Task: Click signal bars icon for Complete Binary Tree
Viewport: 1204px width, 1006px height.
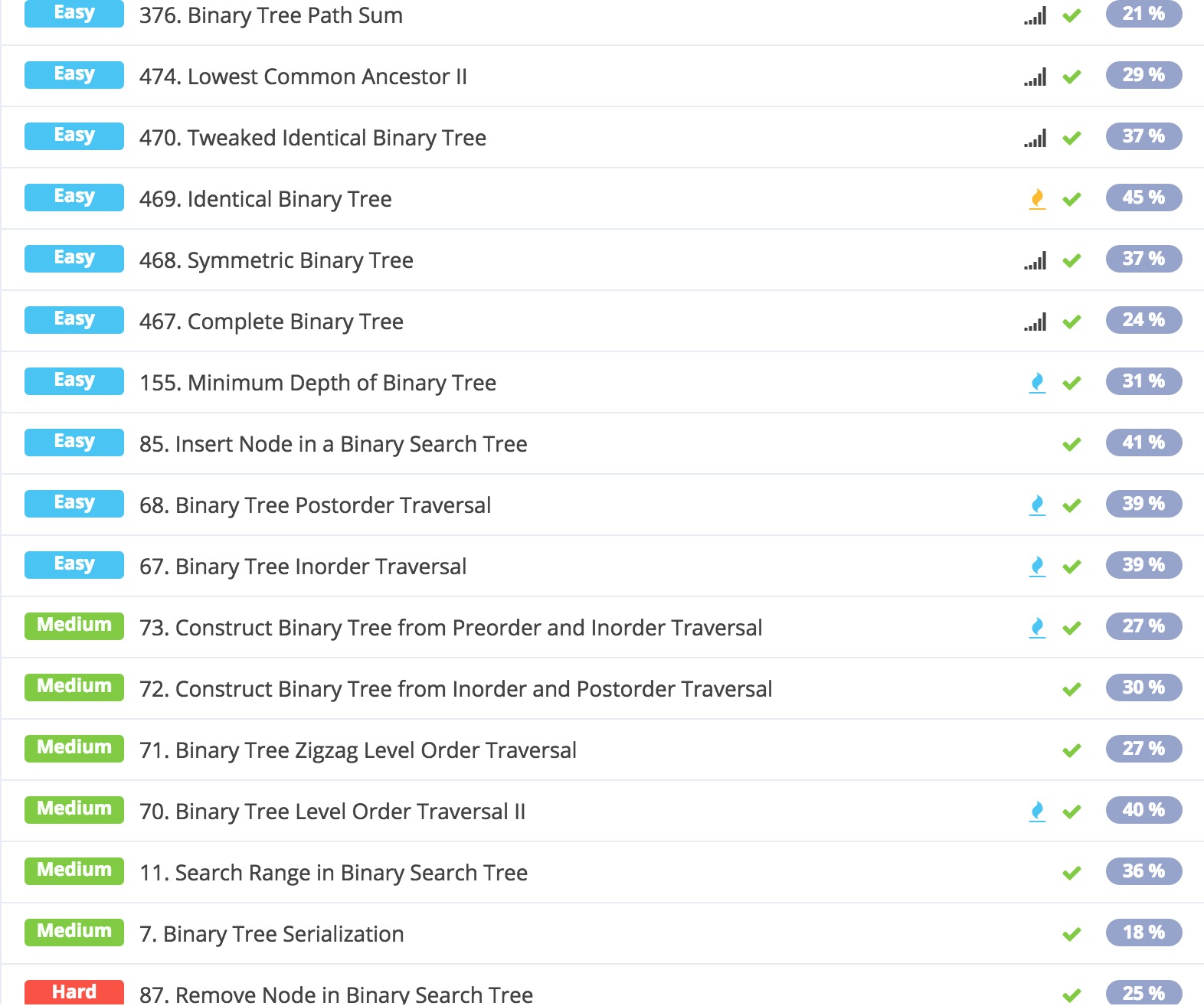Action: [1036, 322]
